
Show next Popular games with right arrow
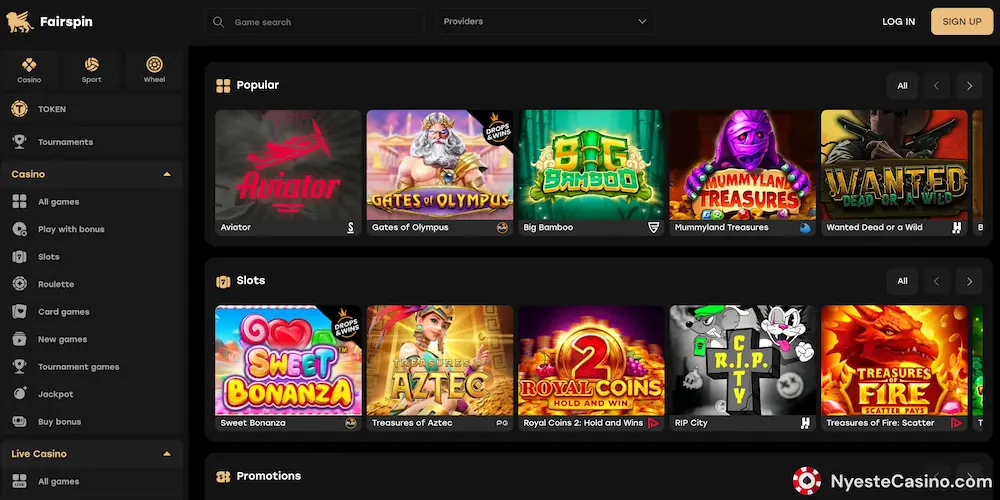coord(969,85)
